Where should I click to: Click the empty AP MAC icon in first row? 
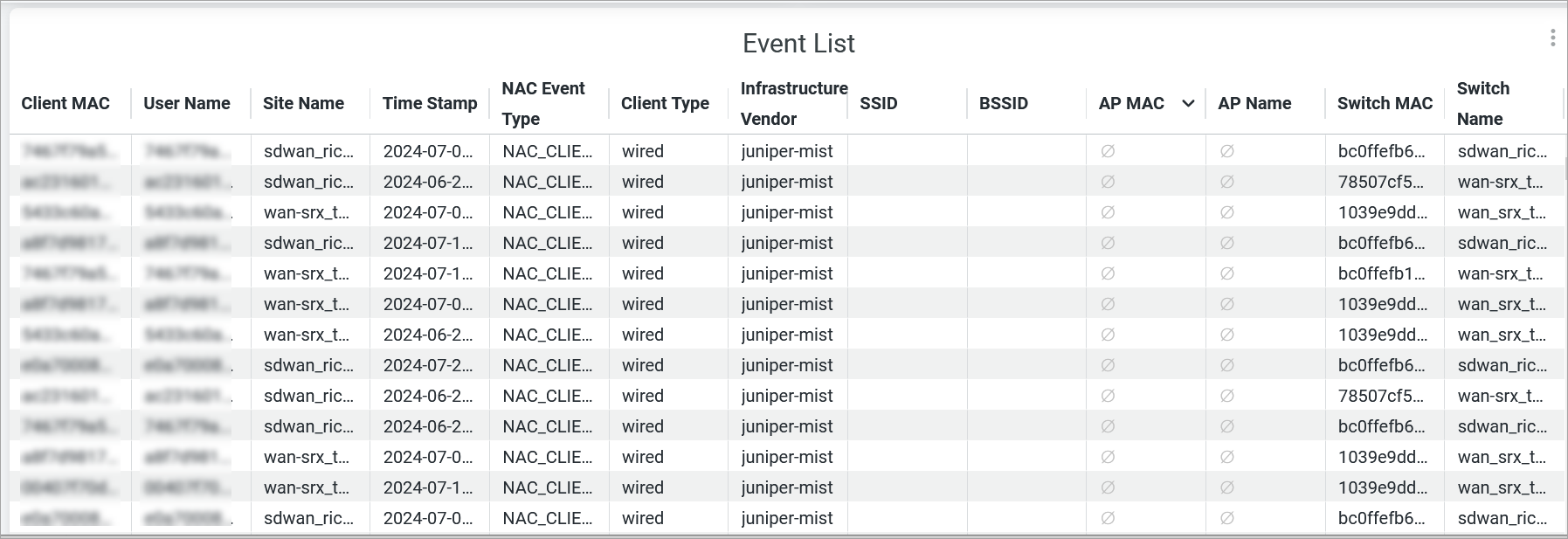click(x=1108, y=151)
